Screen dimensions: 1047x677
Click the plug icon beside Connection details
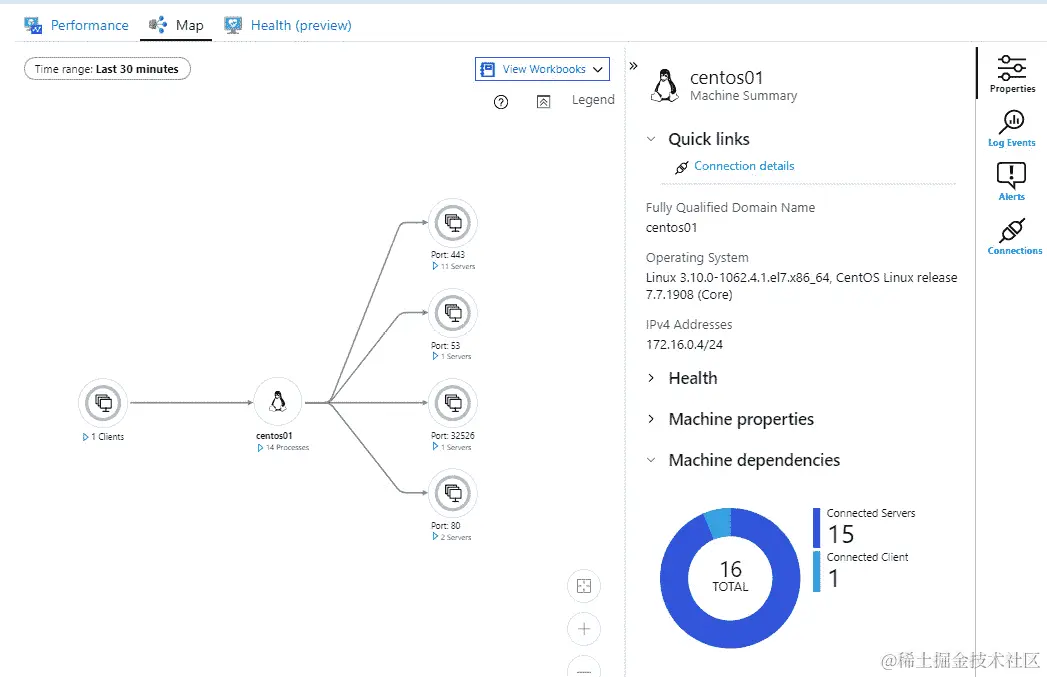[681, 167]
